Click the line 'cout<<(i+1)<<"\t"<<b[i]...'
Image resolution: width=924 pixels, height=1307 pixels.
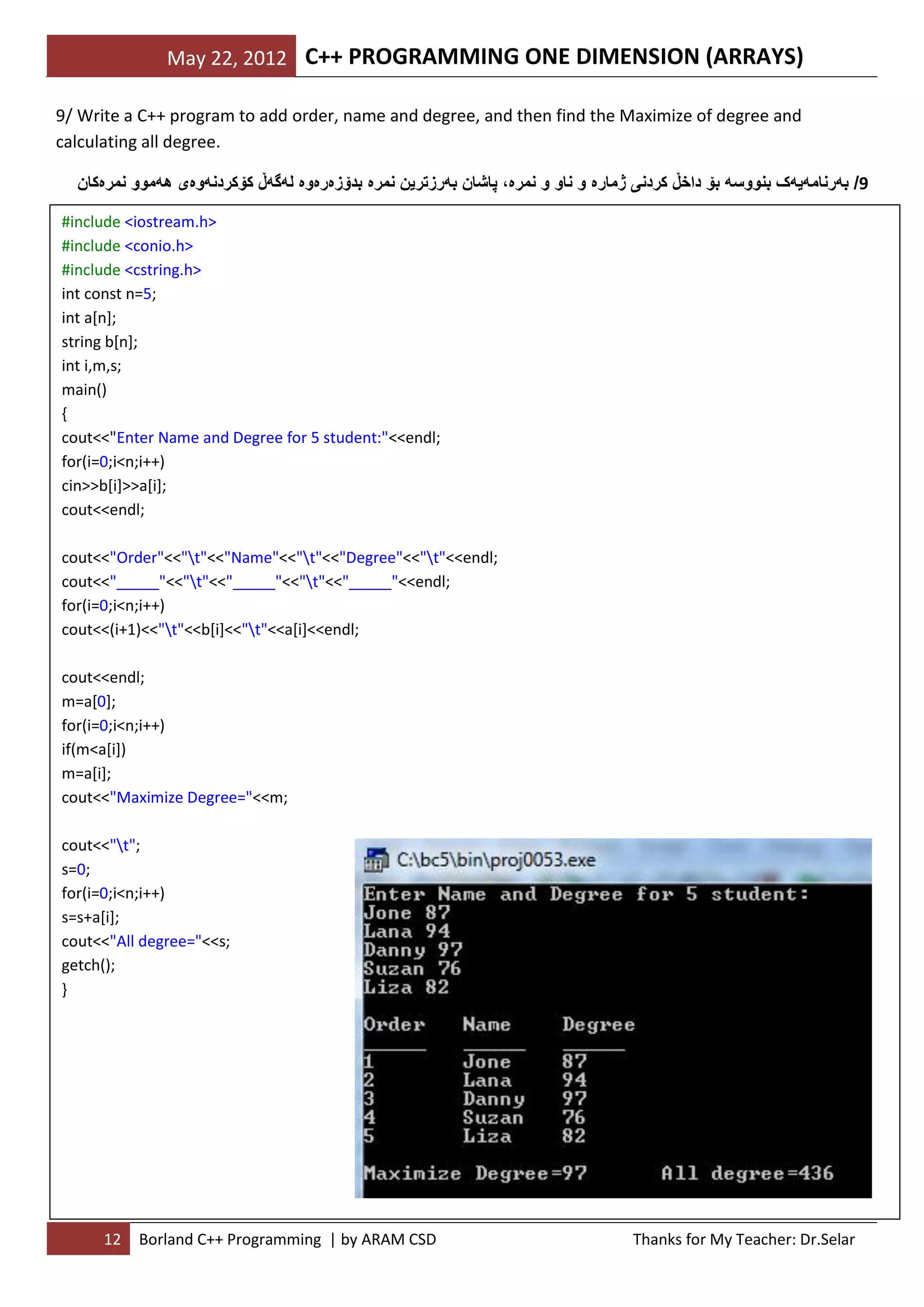[x=210, y=630]
